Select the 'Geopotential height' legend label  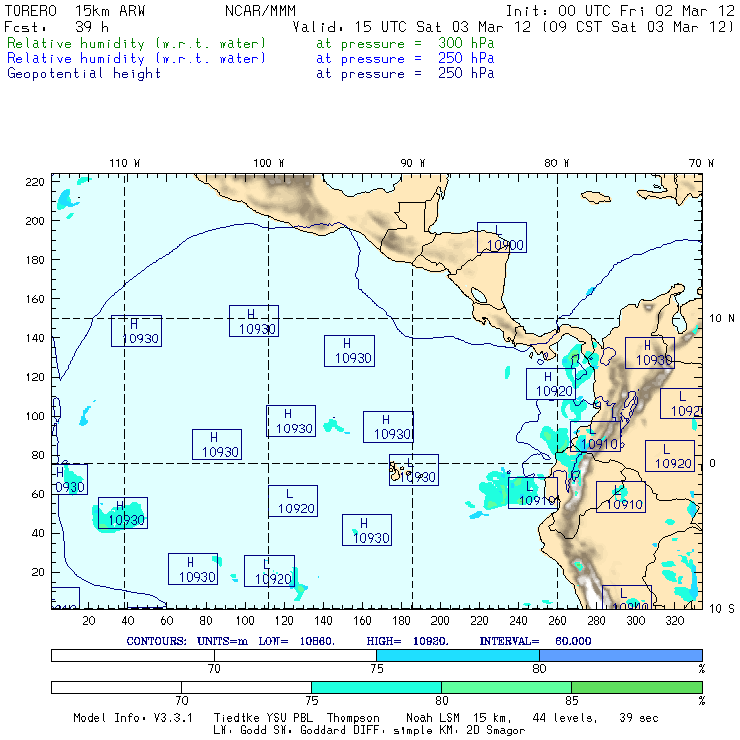pos(84,74)
